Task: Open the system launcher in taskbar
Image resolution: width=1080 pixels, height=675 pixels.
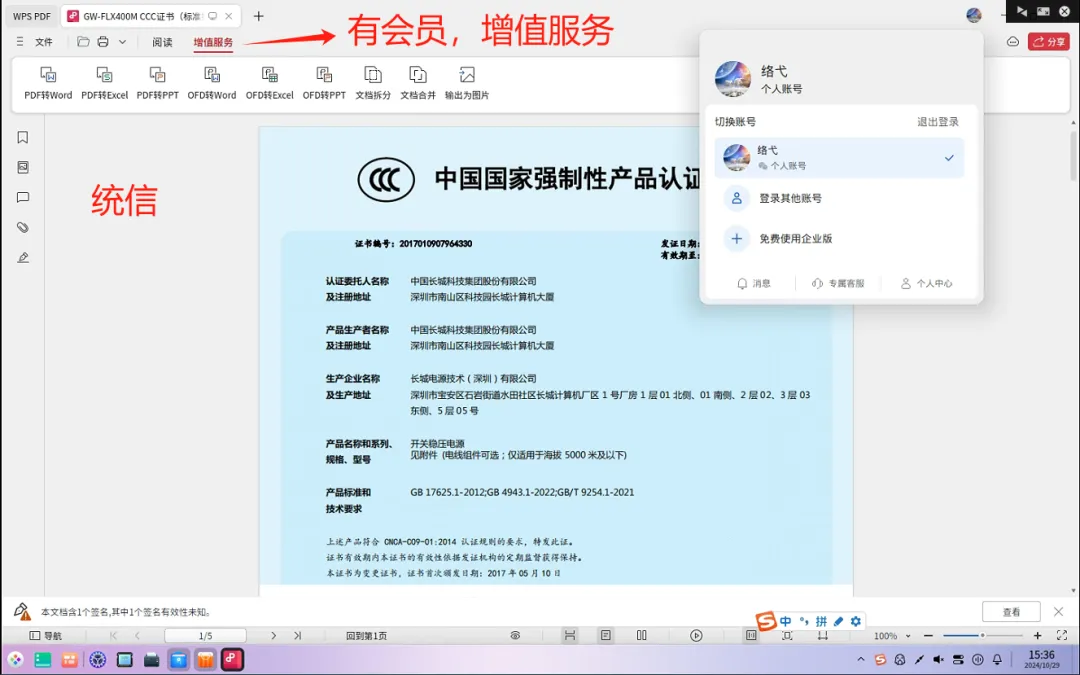Action: [15, 660]
